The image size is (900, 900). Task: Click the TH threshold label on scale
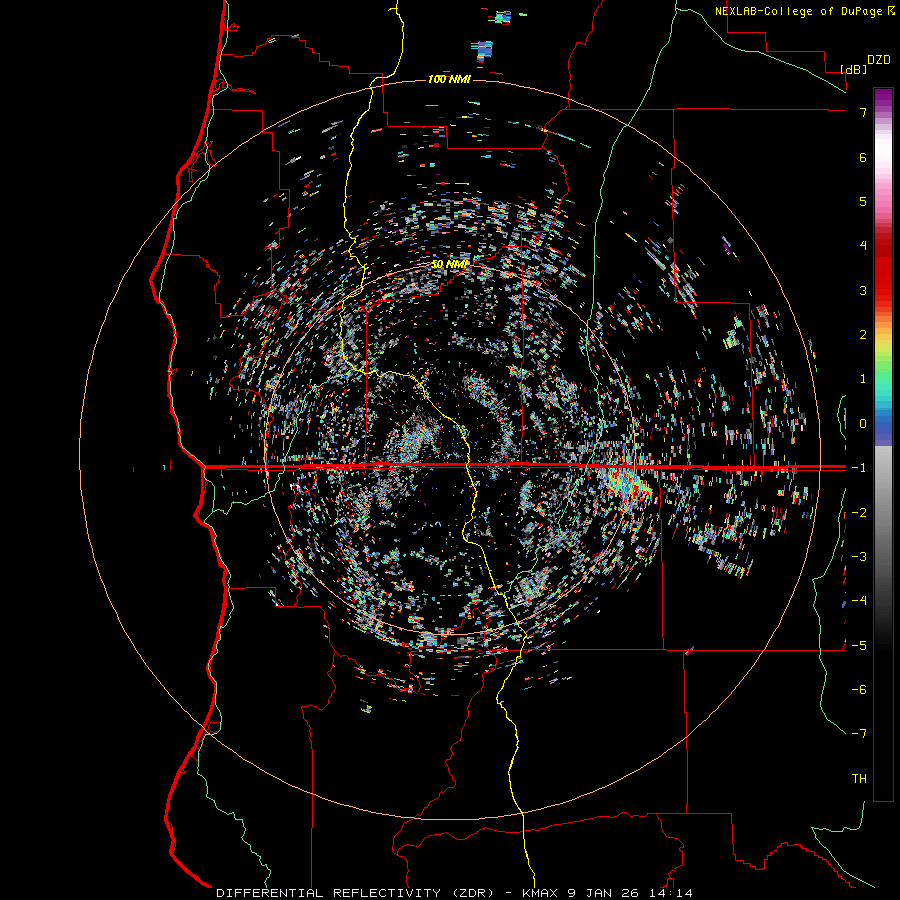(x=859, y=779)
